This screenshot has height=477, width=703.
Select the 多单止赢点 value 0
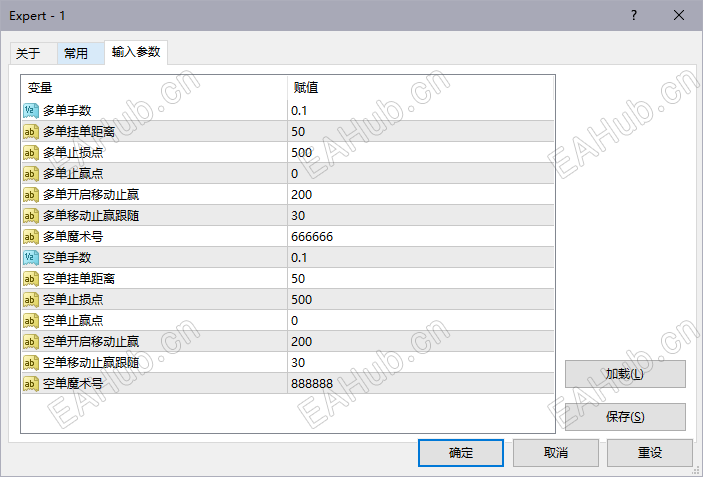[295, 173]
